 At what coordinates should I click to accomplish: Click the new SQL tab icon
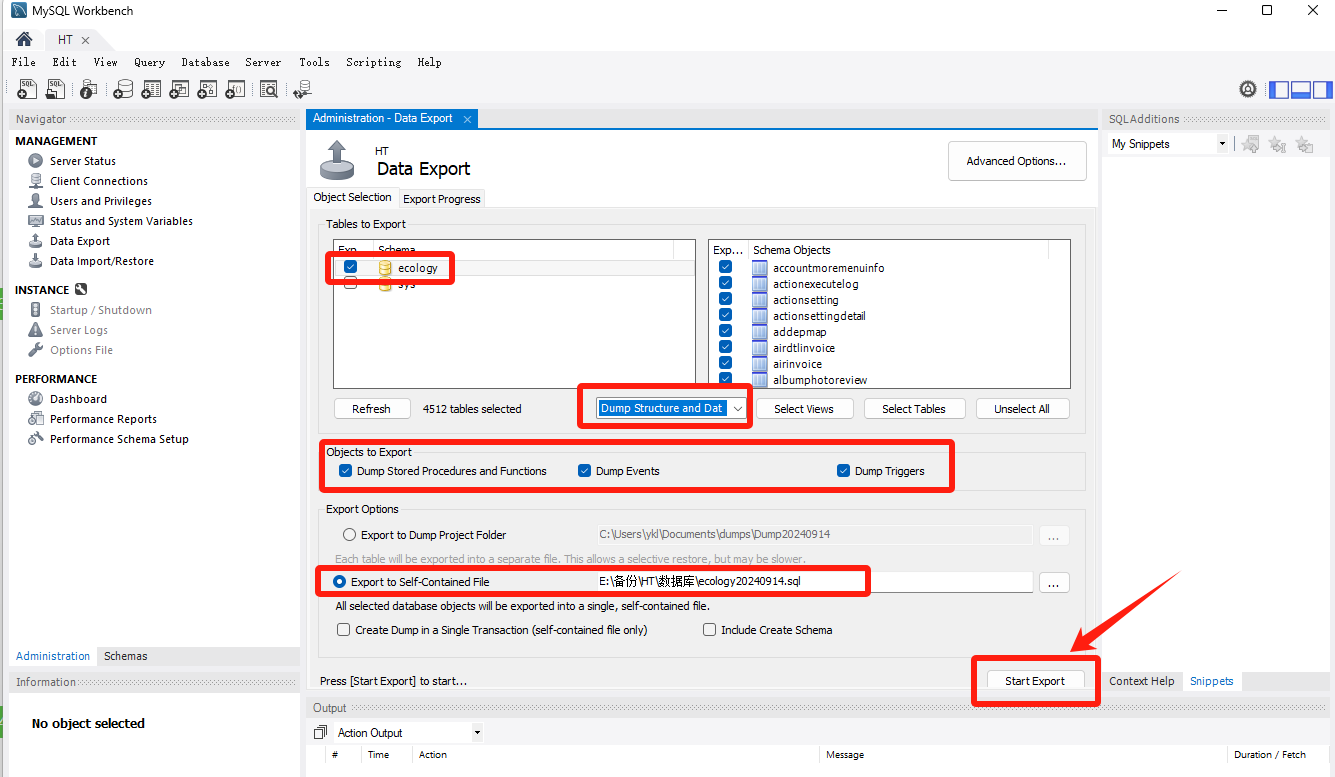tap(27, 90)
